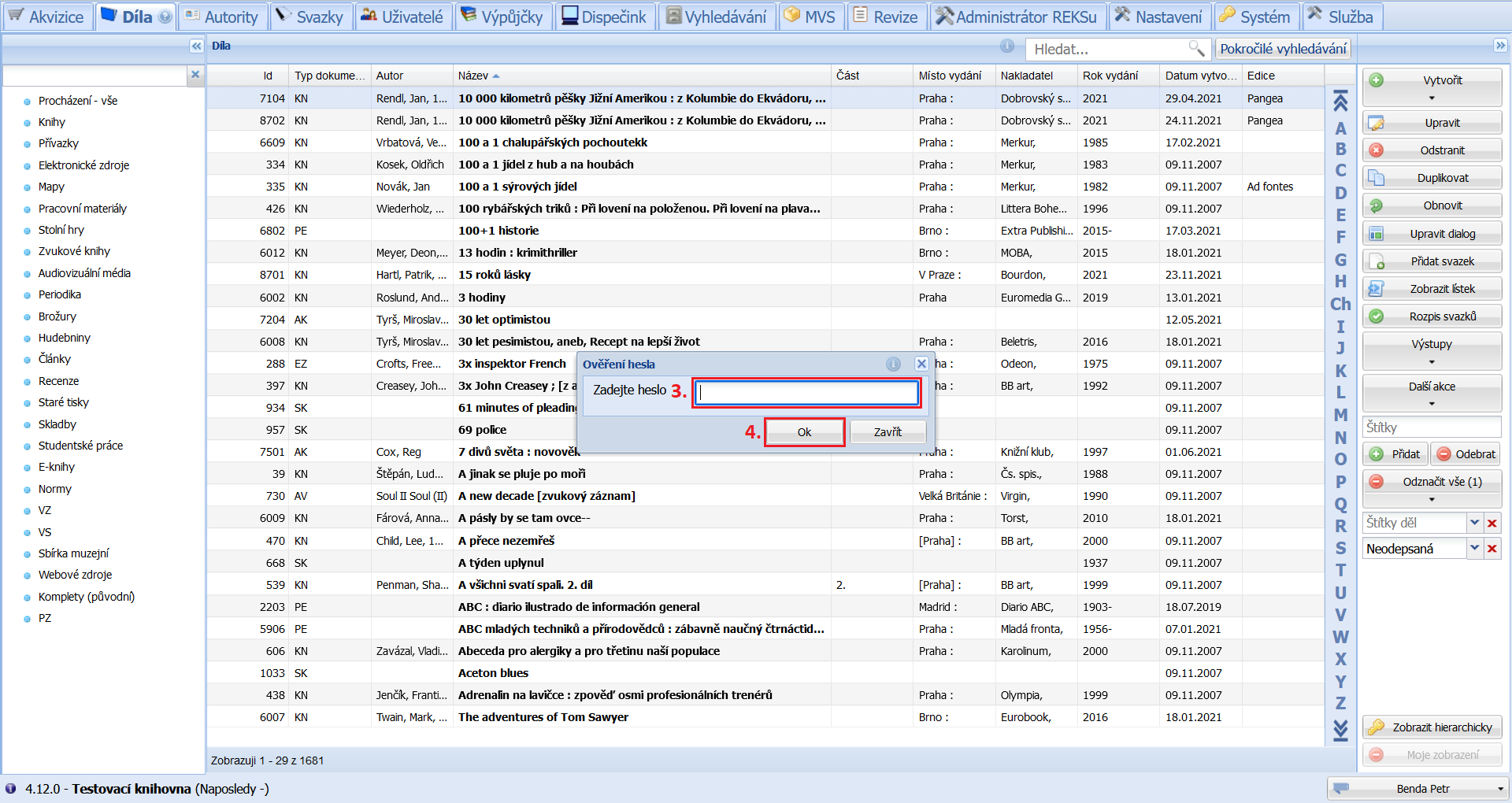The width and height of the screenshot is (1512, 803).
Task: Expand the Výstupy menu
Action: tap(1432, 351)
